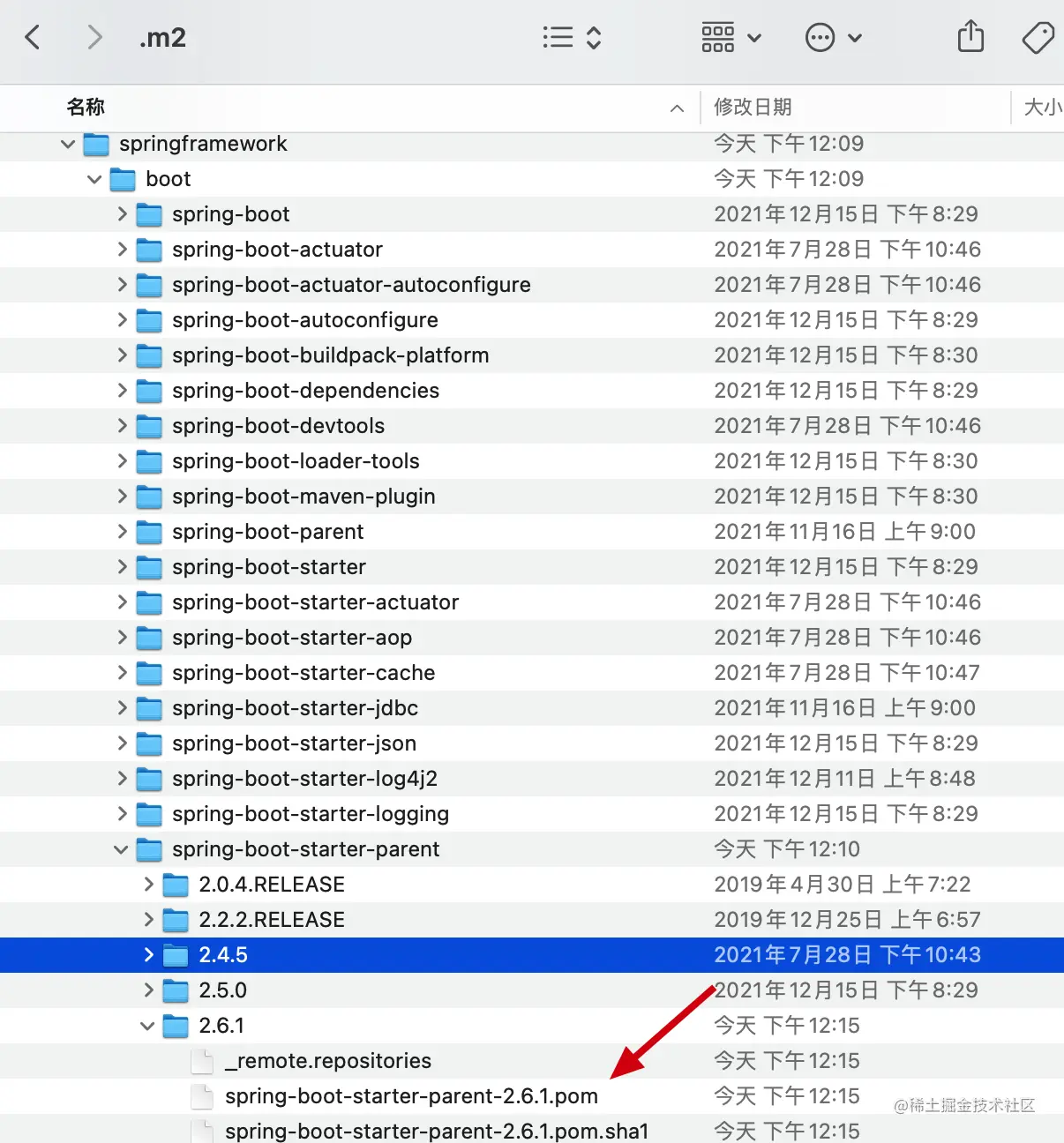Click the date 2019年12月25日 上午6:57
1064x1143 pixels.
point(847,920)
